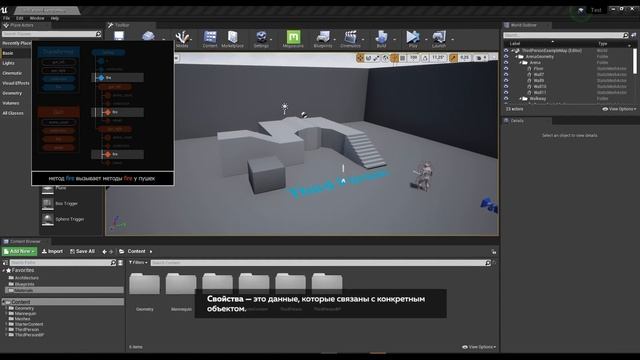The height and width of the screenshot is (360, 640).
Task: Hide the Wall11 actor in outliner
Action: pos(506,93)
